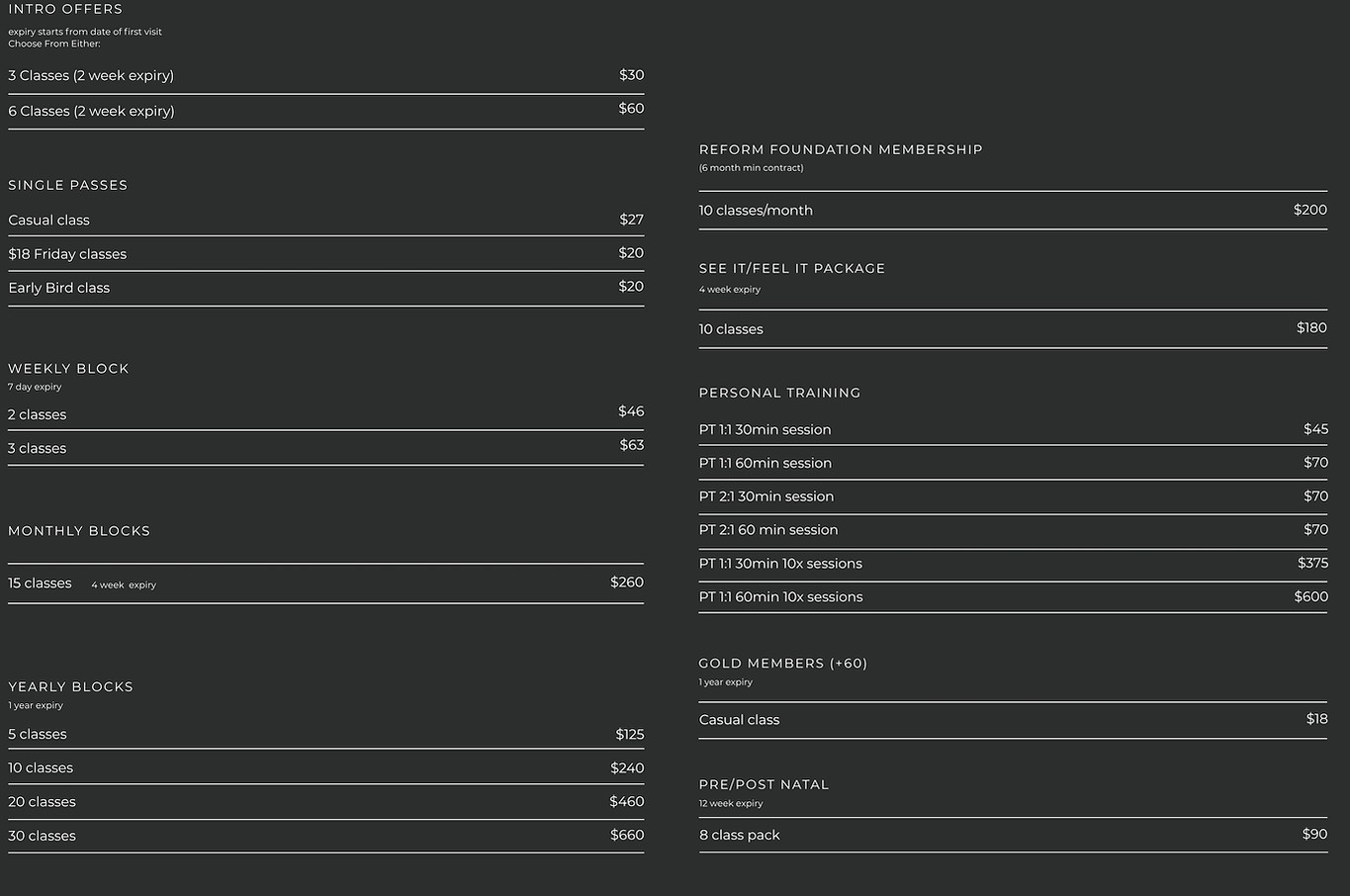Choose the 8 class pack pre/post natal
The height and width of the screenshot is (896, 1350).
1013,835
